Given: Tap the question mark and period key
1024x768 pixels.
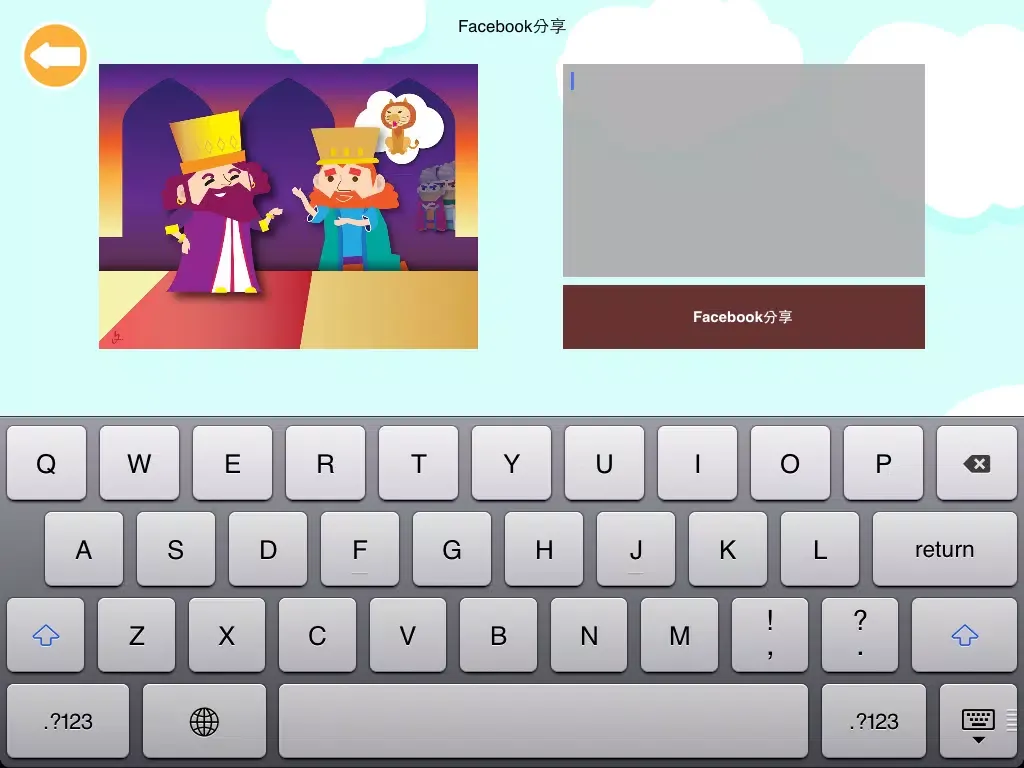Looking at the screenshot, I should (x=860, y=635).
